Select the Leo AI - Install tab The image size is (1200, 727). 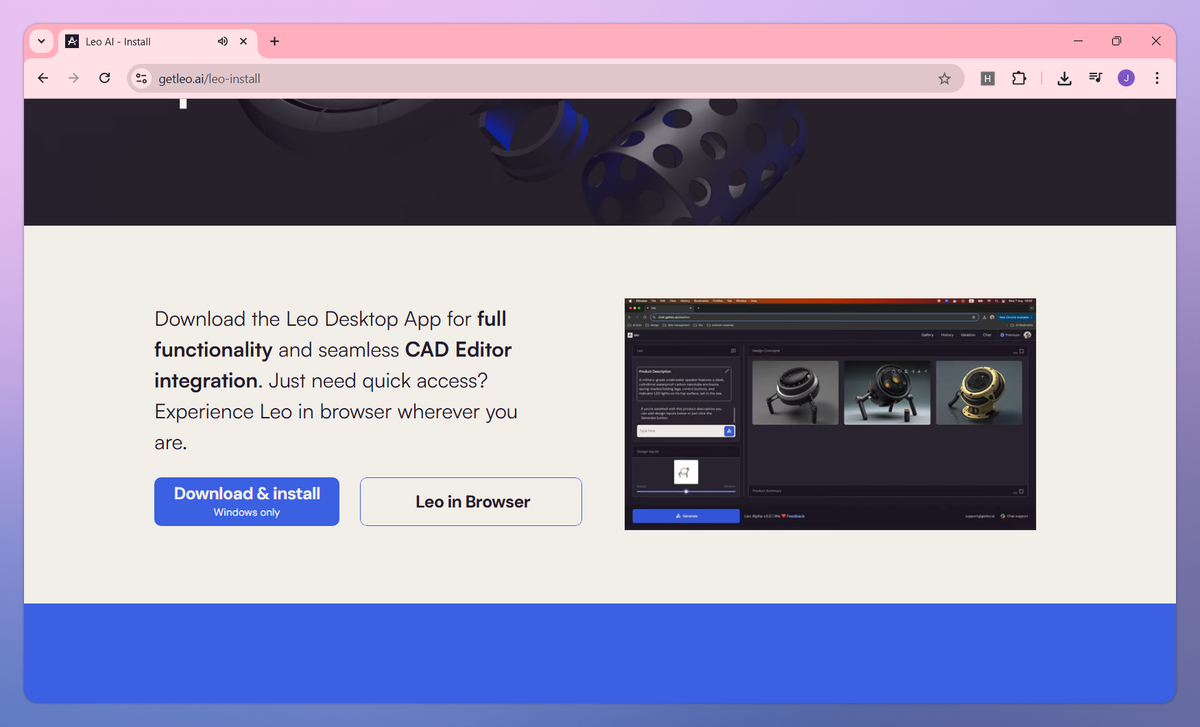pos(156,41)
